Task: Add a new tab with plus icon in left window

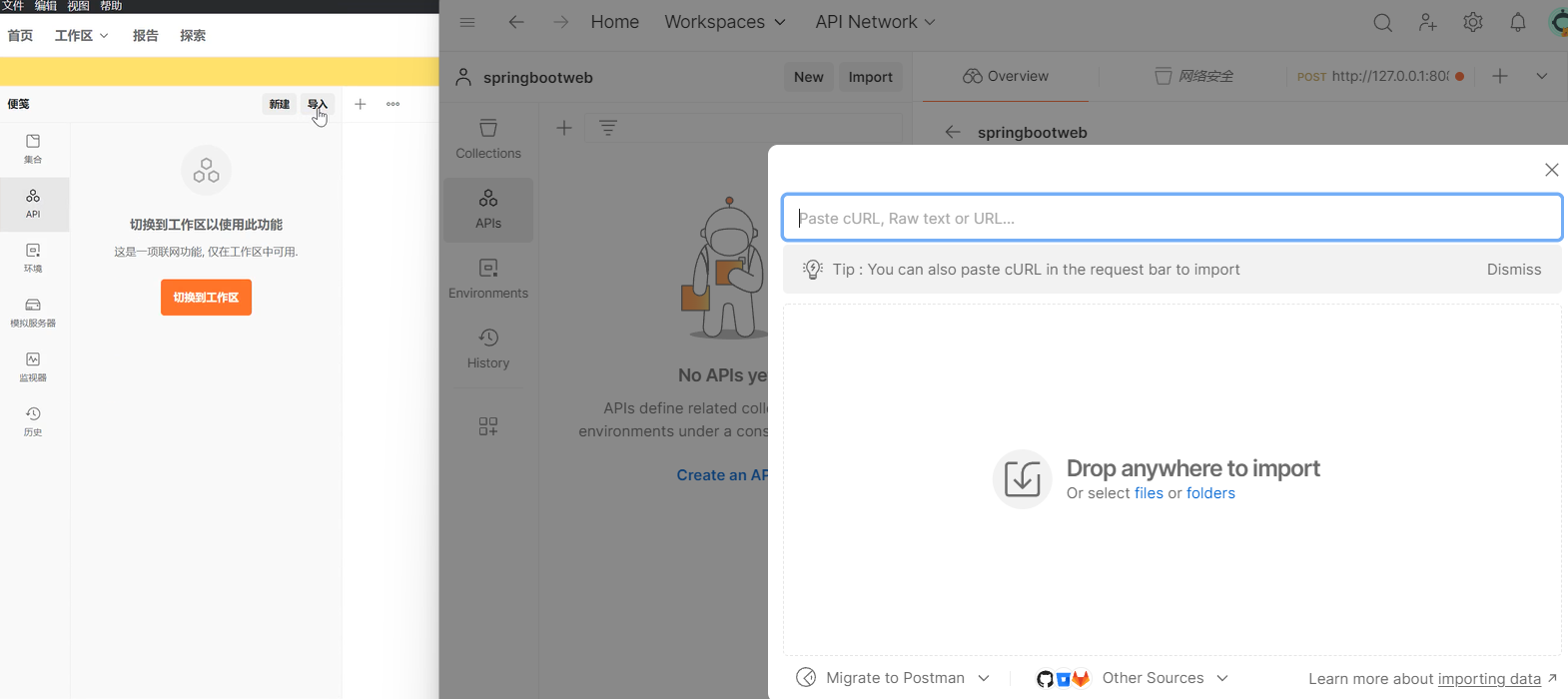Action: [x=361, y=104]
